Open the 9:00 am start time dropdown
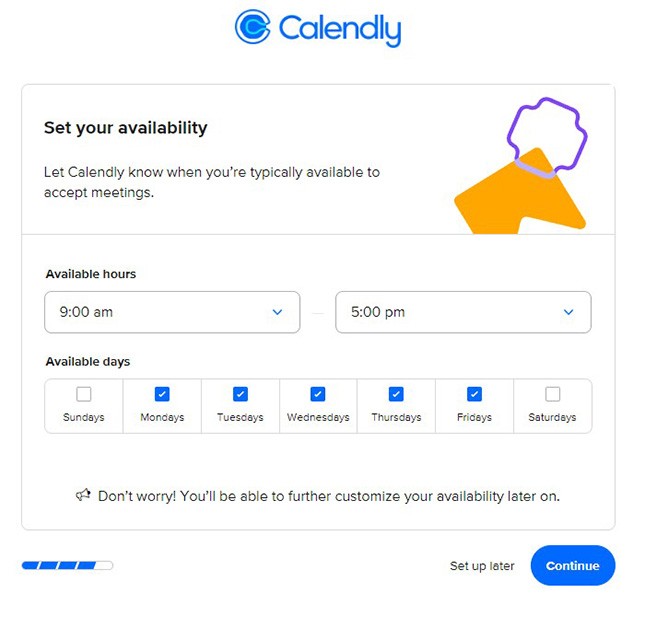 172,312
